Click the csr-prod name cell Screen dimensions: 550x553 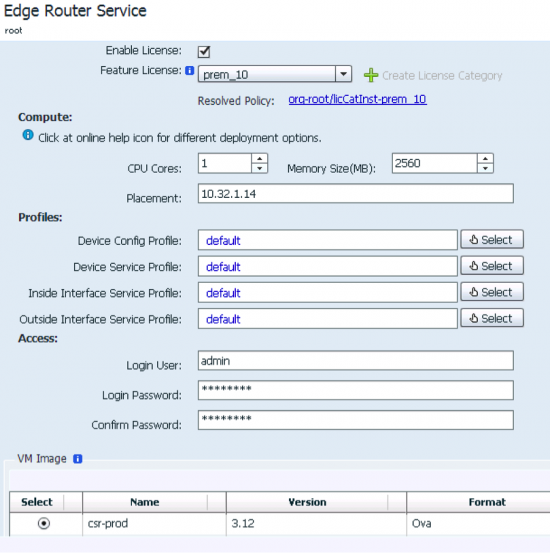coord(154,524)
